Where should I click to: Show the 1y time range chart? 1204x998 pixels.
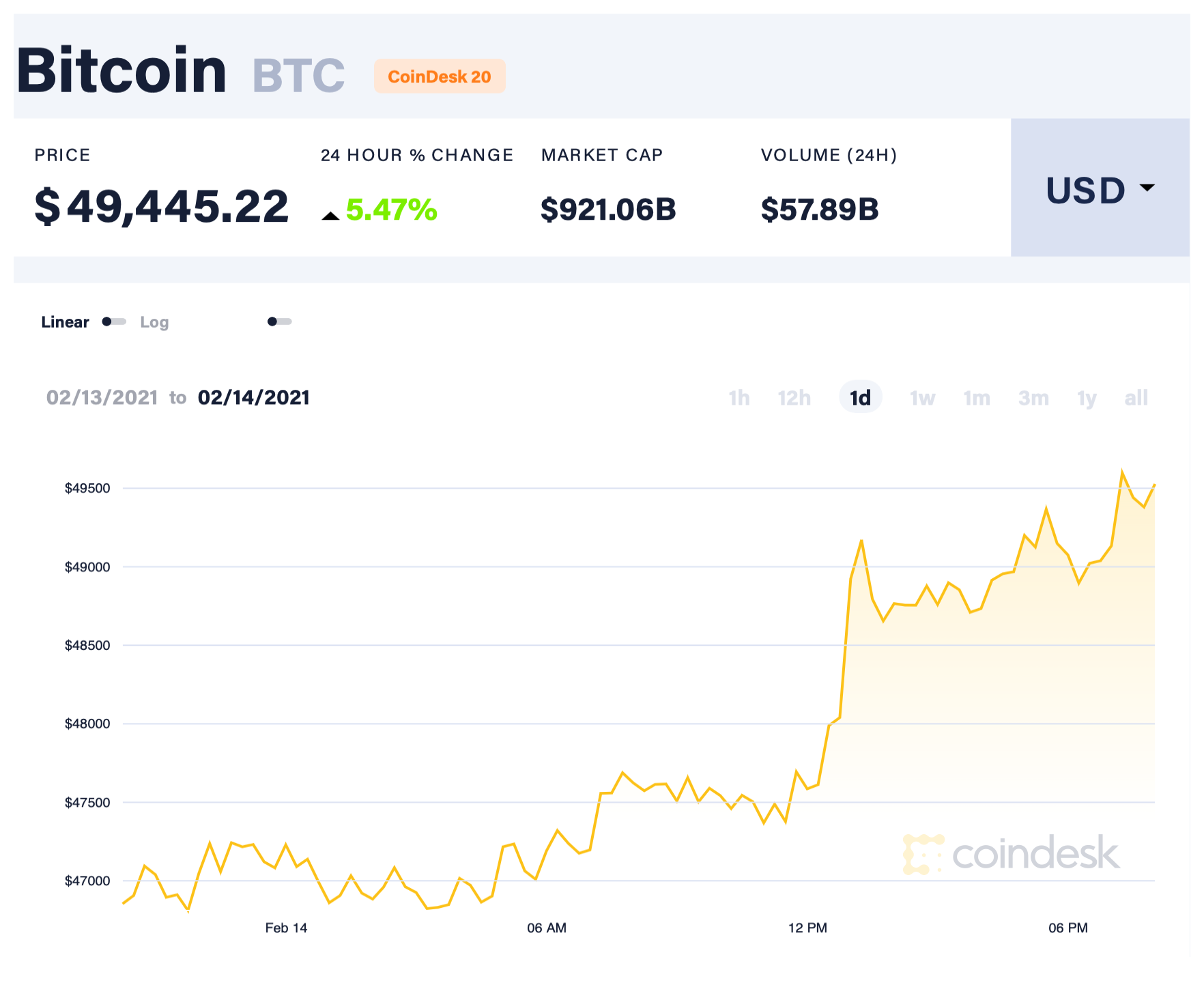point(1087,397)
